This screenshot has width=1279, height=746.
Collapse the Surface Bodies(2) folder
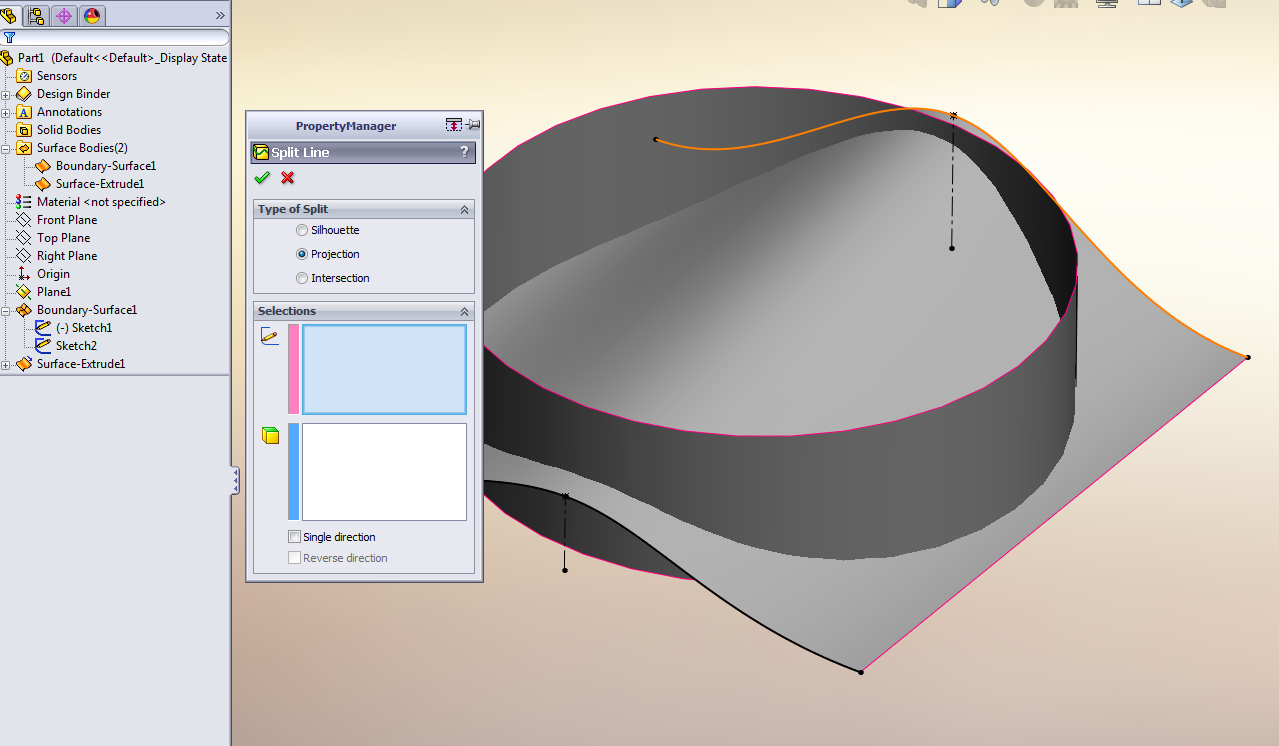pyautogui.click(x=6, y=148)
